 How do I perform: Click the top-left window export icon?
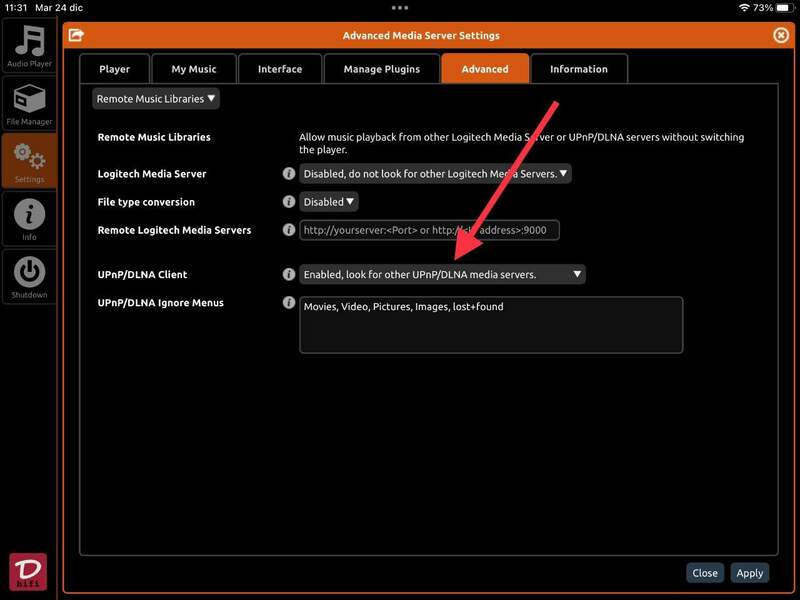click(x=76, y=35)
